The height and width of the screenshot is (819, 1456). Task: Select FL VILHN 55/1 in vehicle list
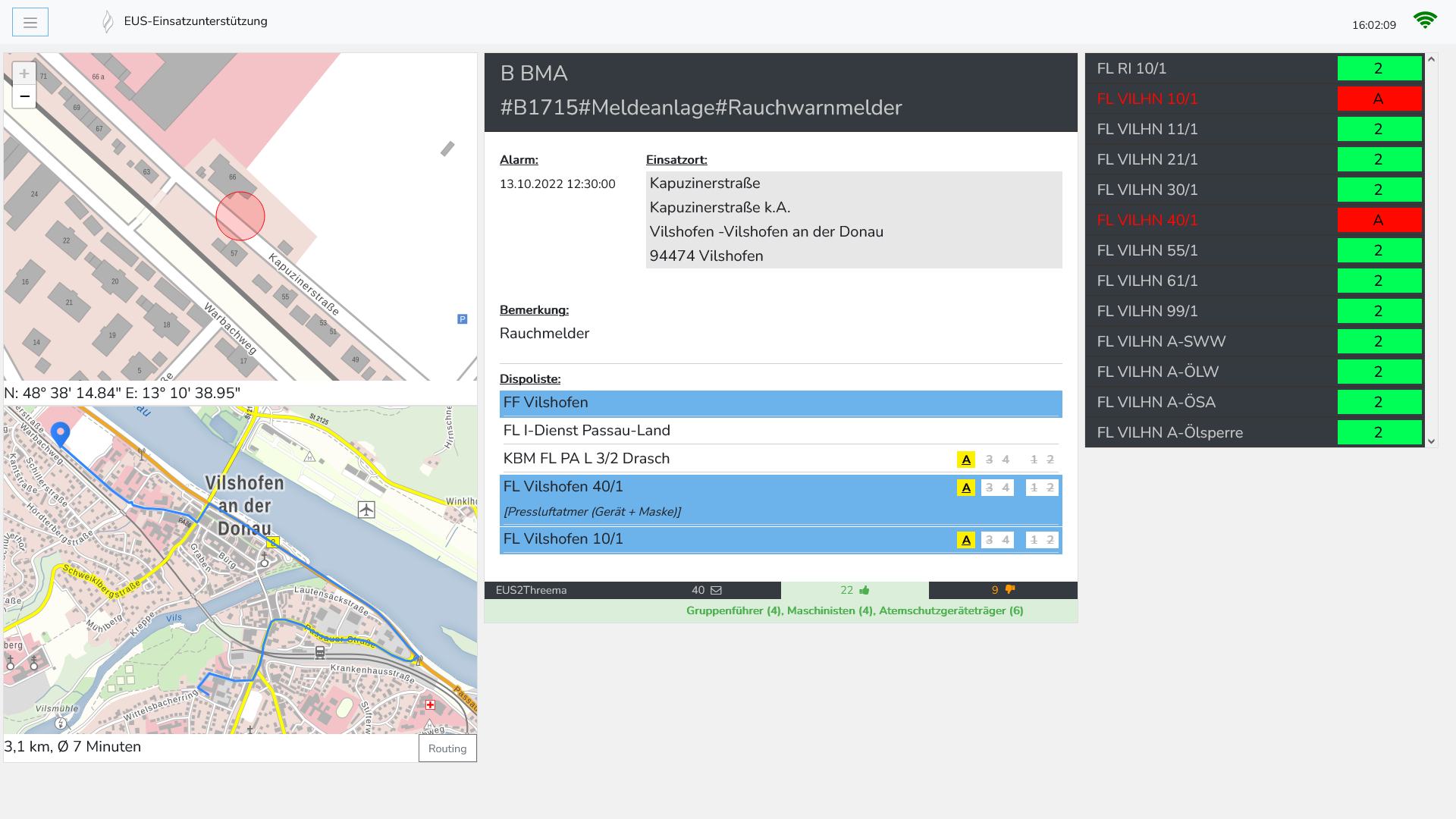click(1254, 250)
